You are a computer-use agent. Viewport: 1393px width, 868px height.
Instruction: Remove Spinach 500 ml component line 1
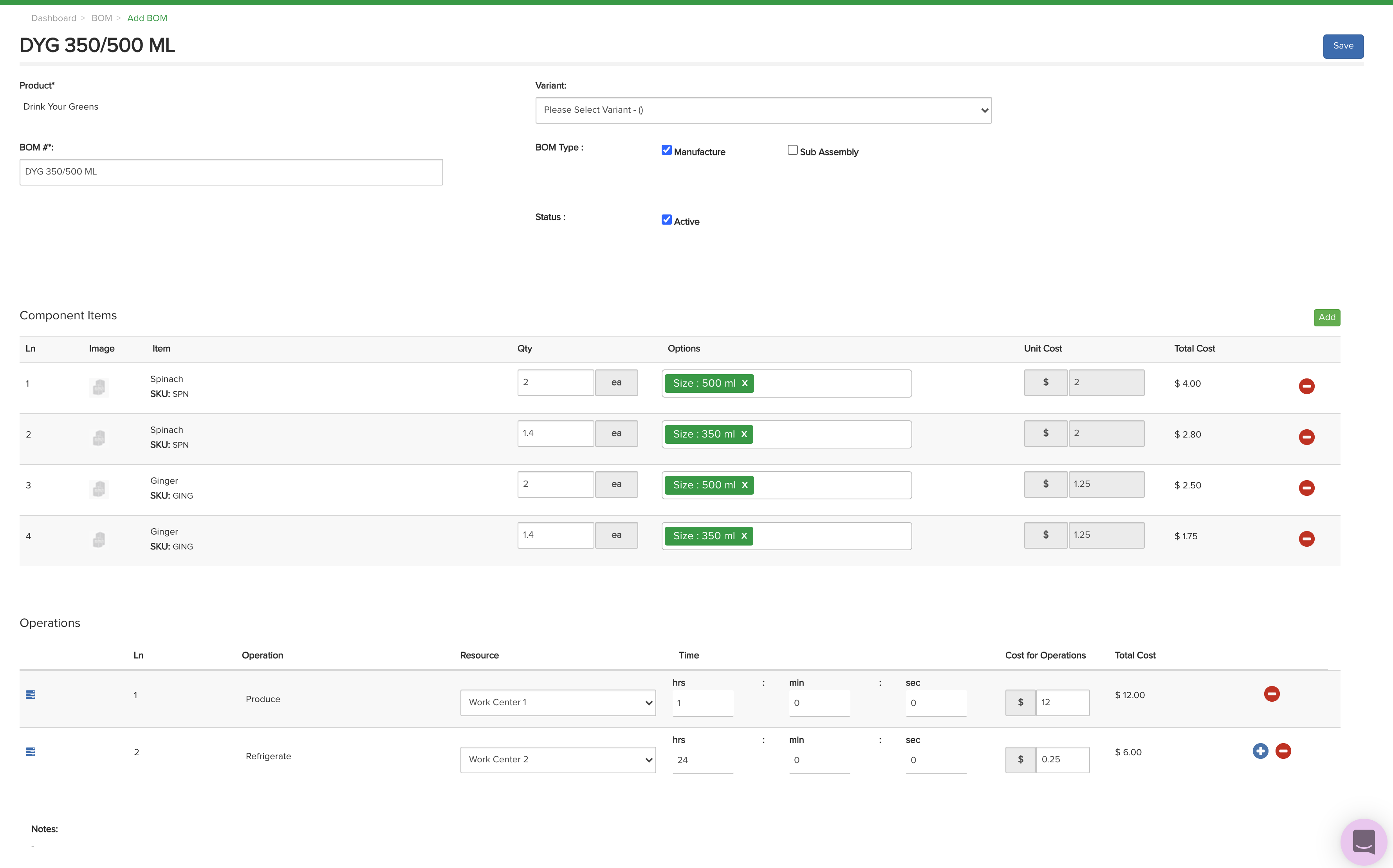point(1306,386)
